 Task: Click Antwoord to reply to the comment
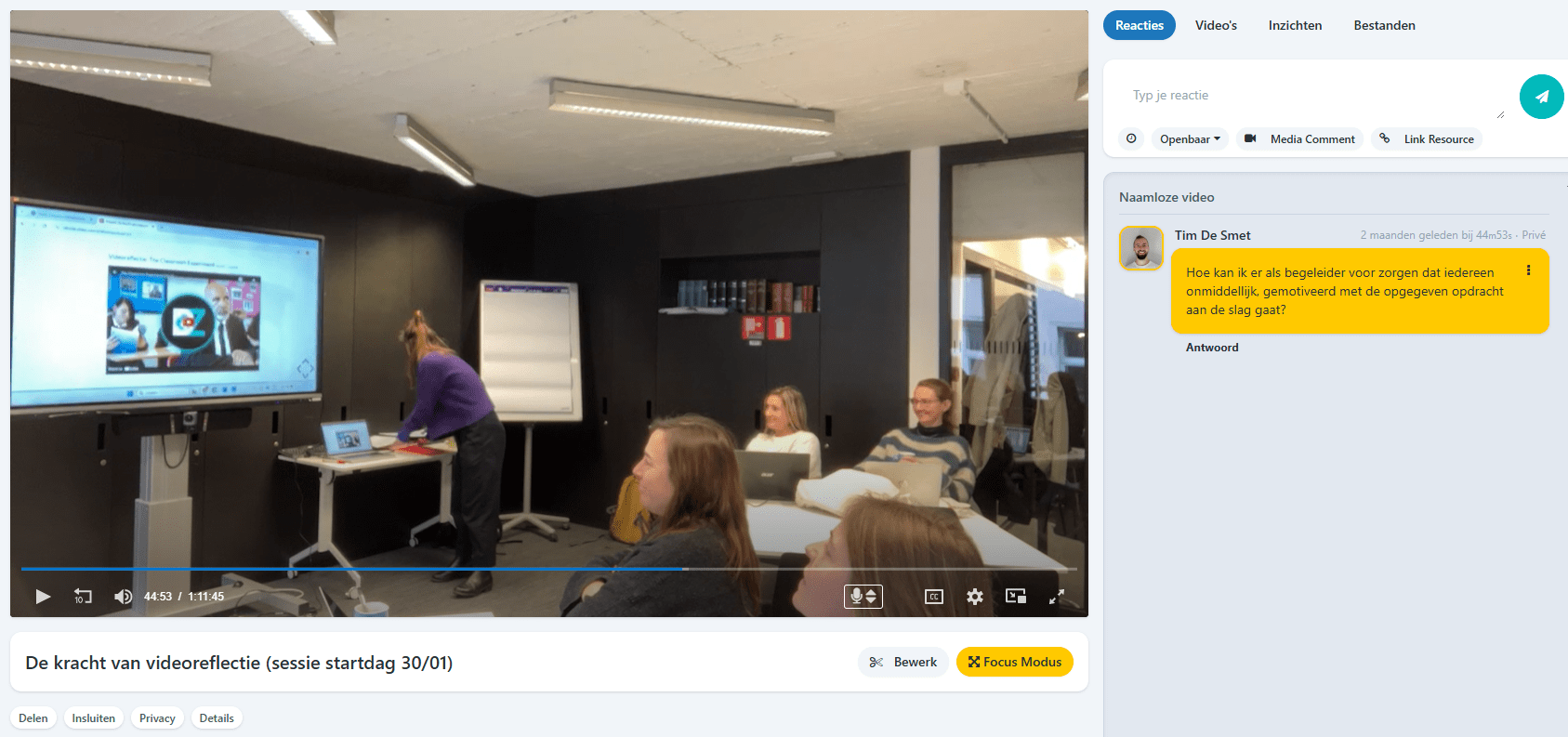click(1212, 348)
